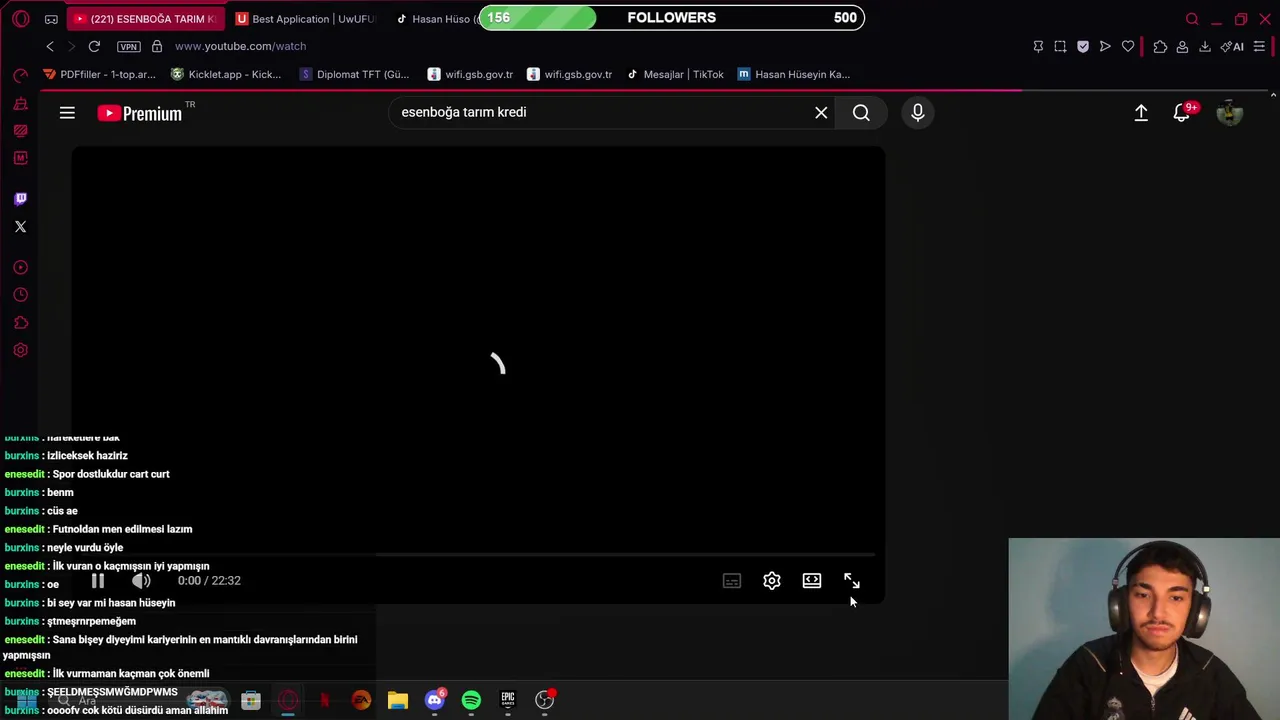Open the sidebar extensions cube icon
The width and height of the screenshot is (1280, 720).
point(21,323)
